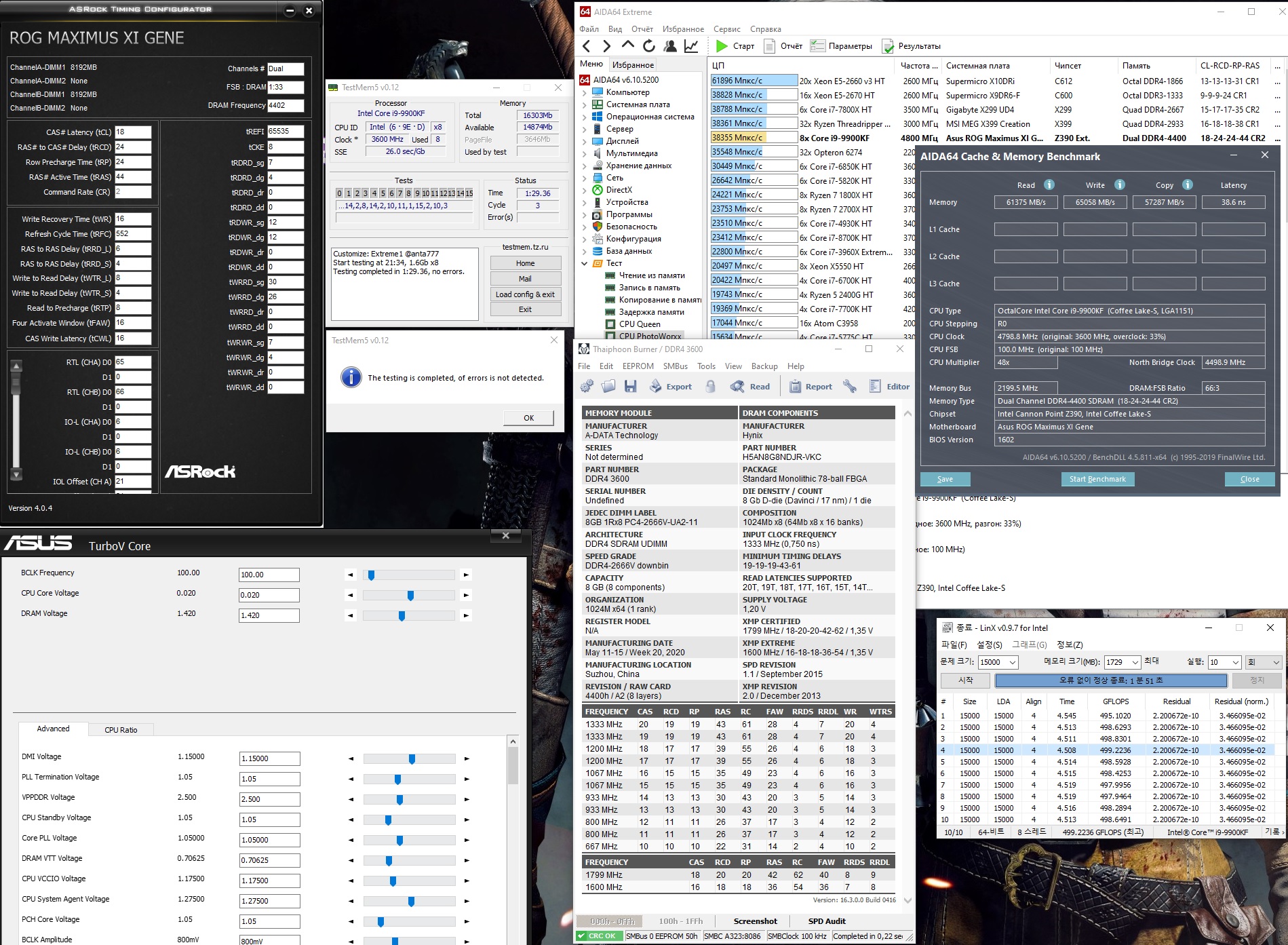Open the 설정(S) menu in LinX
Screen dimensions: 1288x945
click(990, 644)
